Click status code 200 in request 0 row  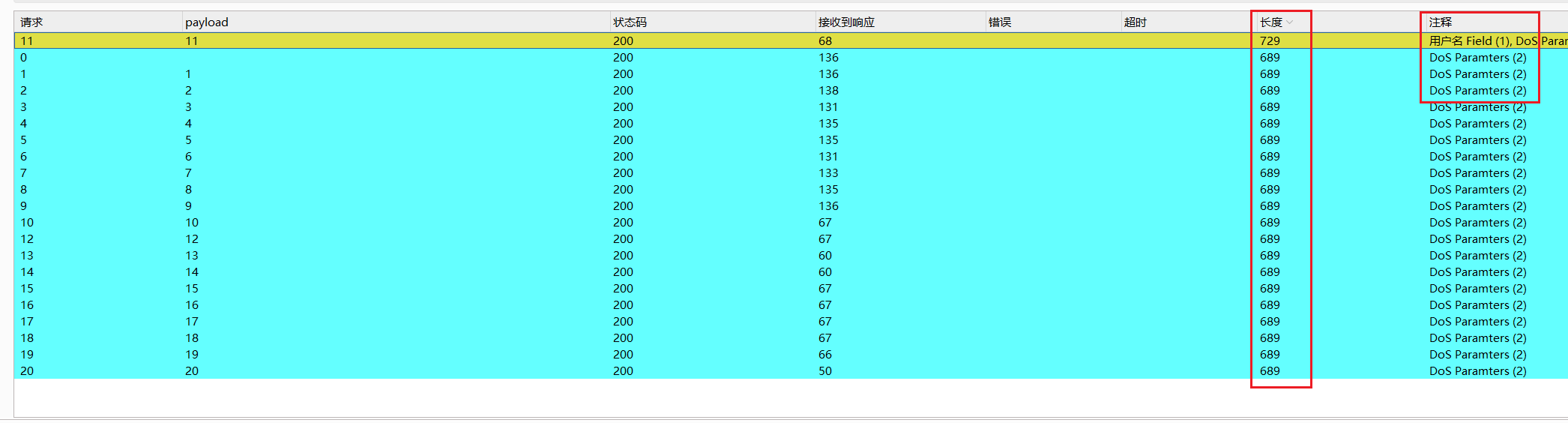pos(623,57)
